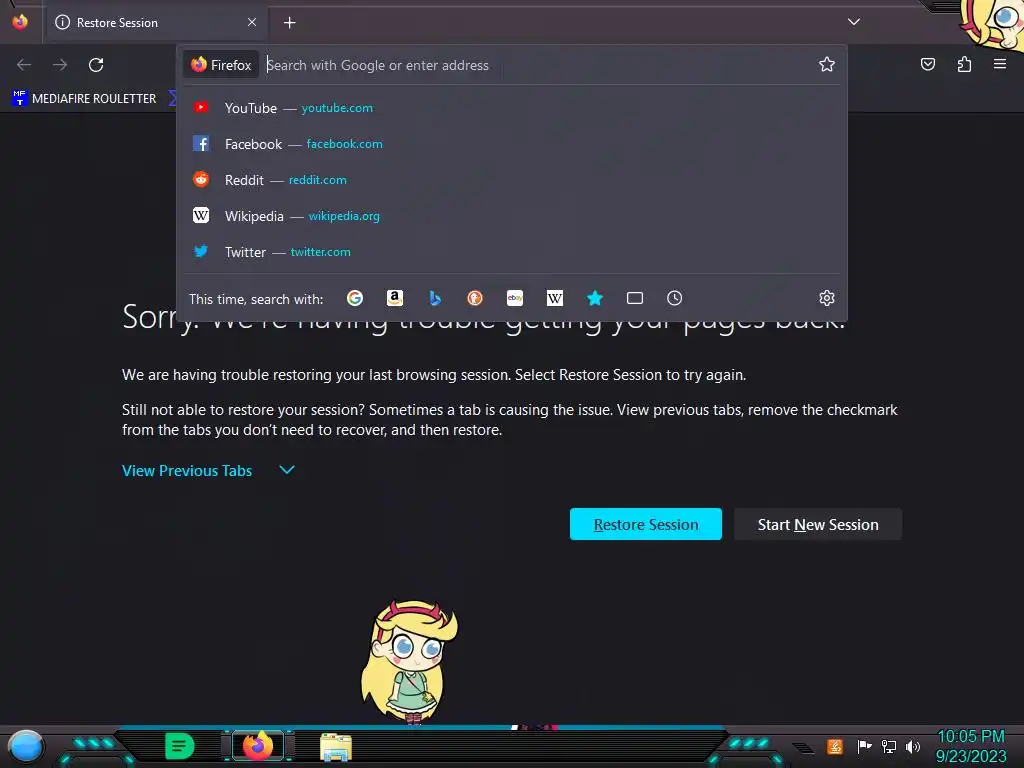Open the Firefox hamburger menu
Image resolution: width=1024 pixels, height=768 pixels.
tap(1000, 64)
